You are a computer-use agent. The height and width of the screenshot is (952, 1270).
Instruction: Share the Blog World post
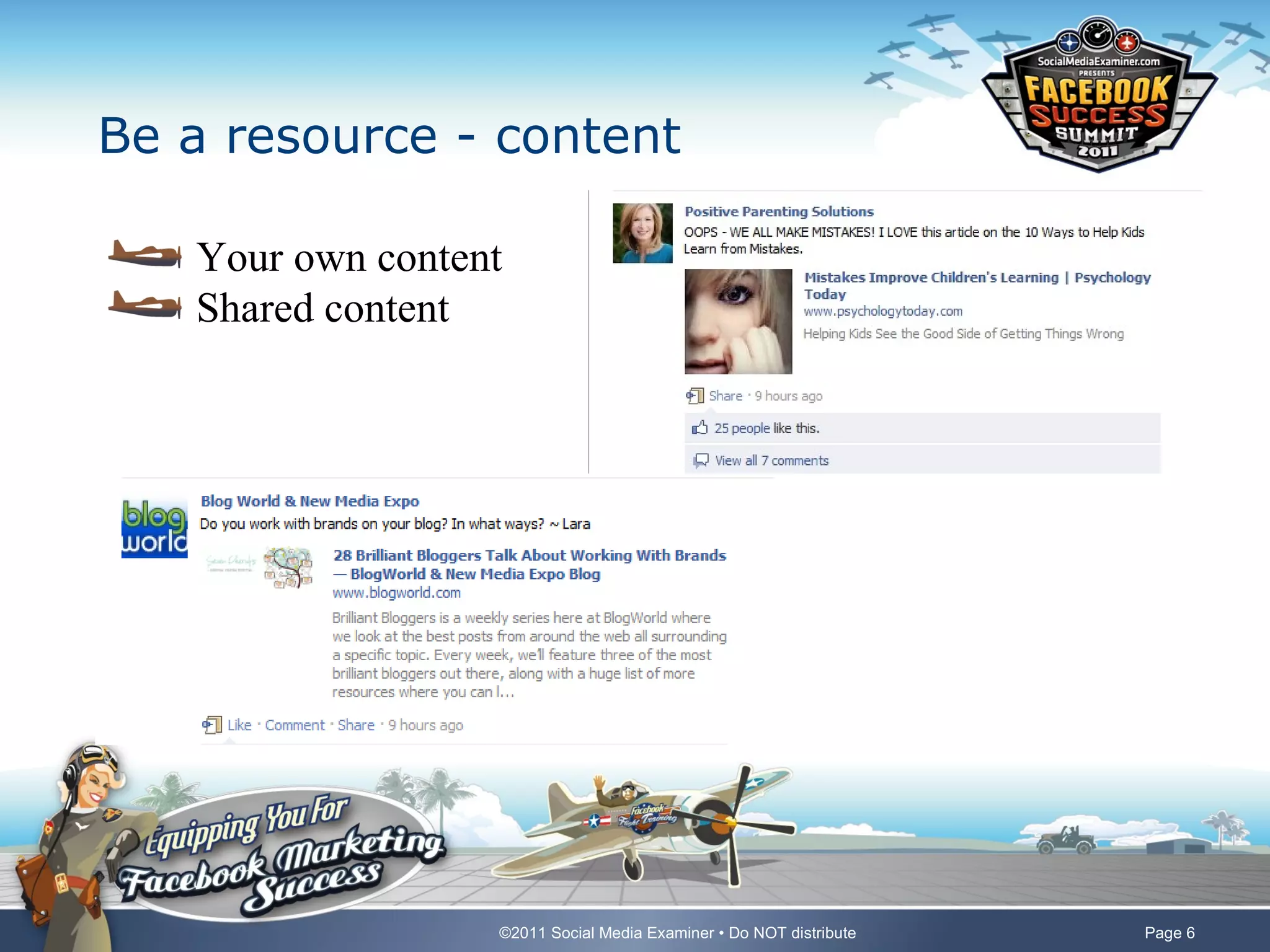coord(356,725)
